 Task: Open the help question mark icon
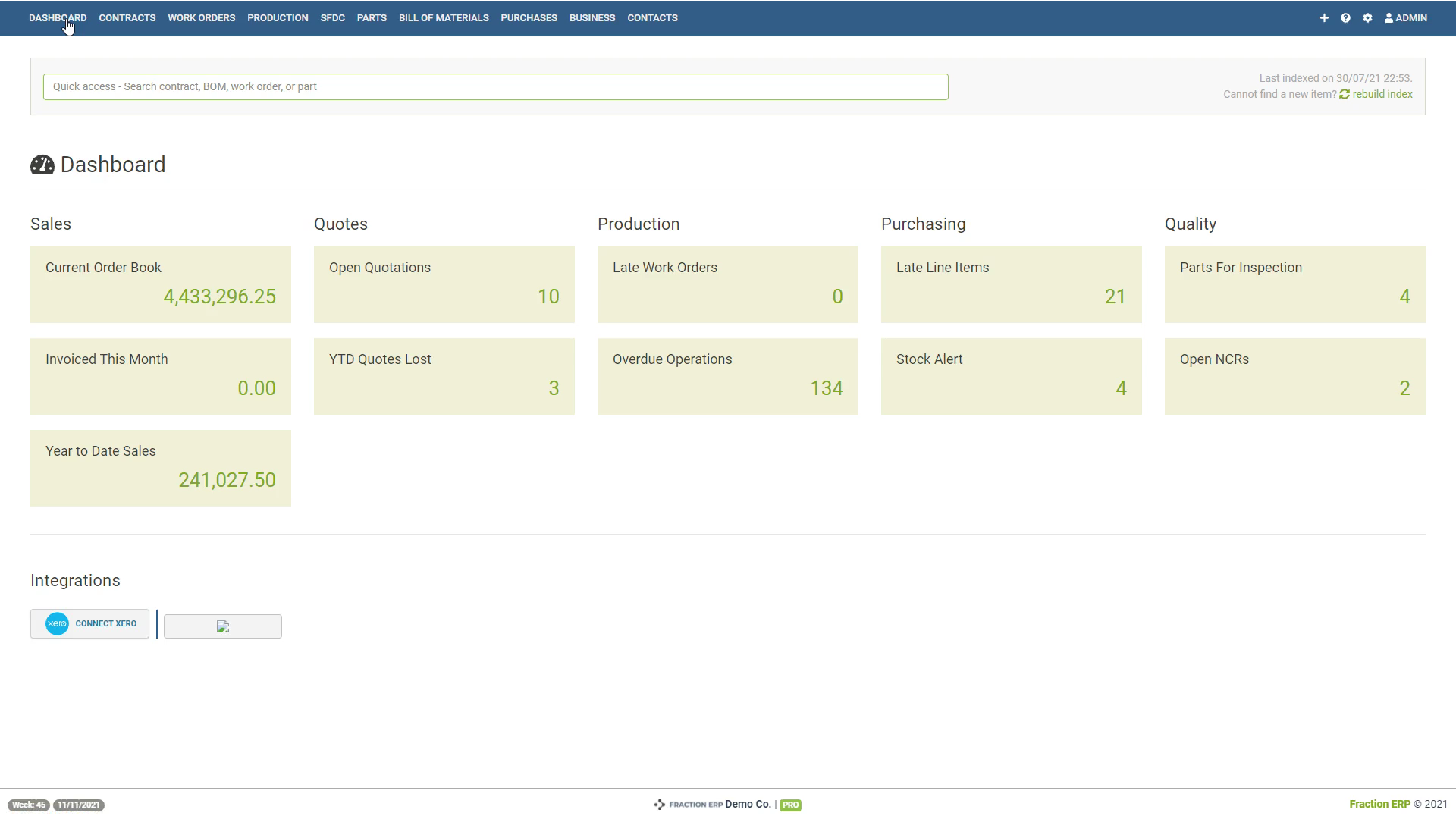pyautogui.click(x=1345, y=17)
